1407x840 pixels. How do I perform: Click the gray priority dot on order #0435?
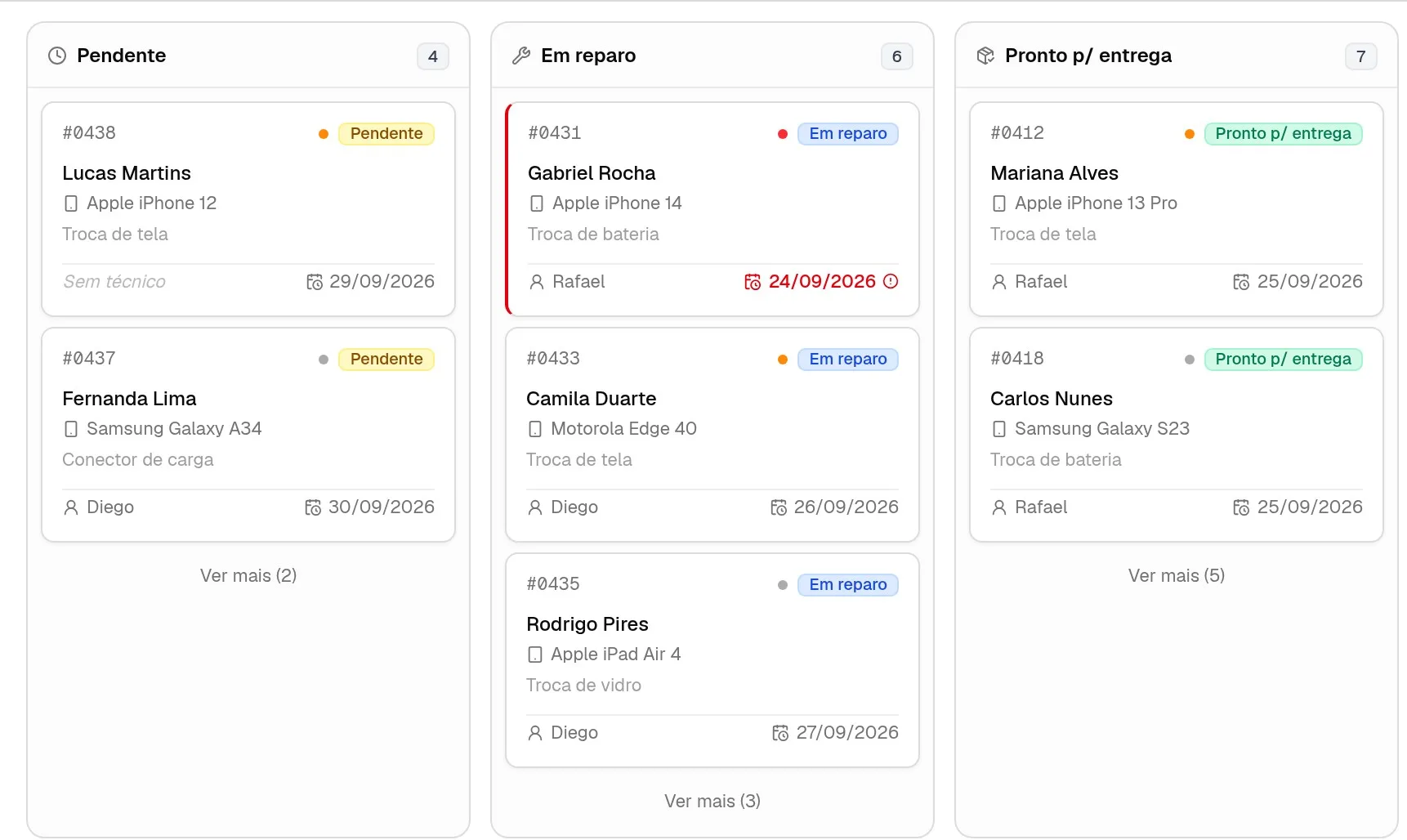click(783, 585)
